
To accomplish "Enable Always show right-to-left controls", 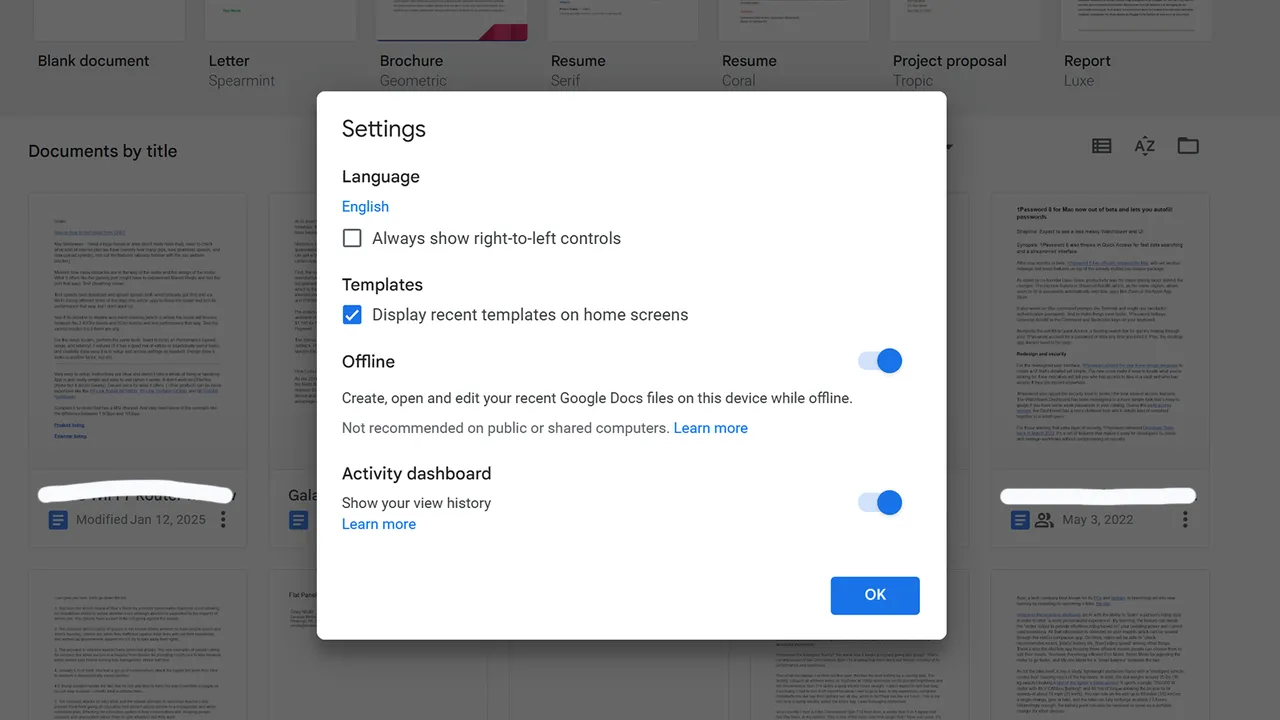I will point(352,238).
